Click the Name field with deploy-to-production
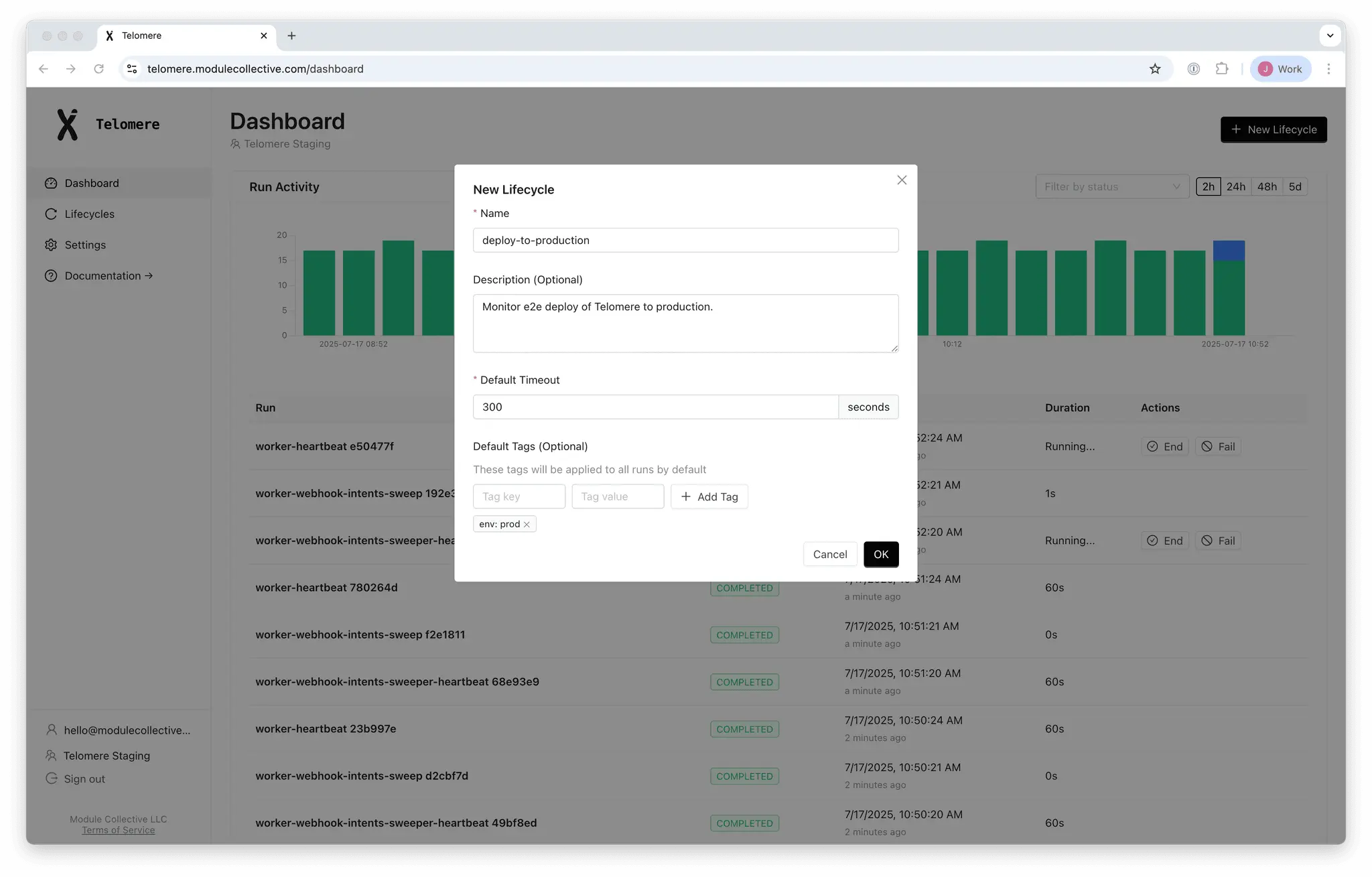 coord(685,241)
